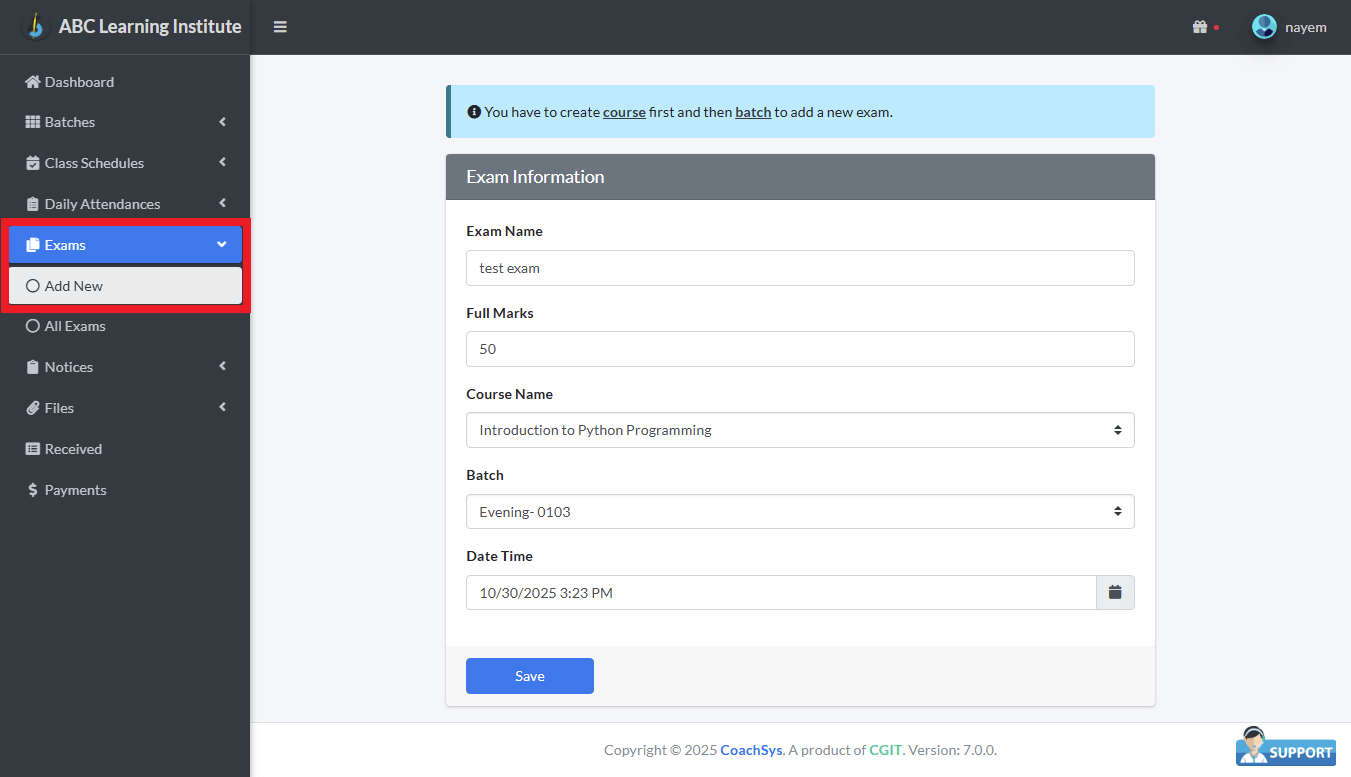
Task: Select All Exams in sidebar
Action: click(75, 326)
